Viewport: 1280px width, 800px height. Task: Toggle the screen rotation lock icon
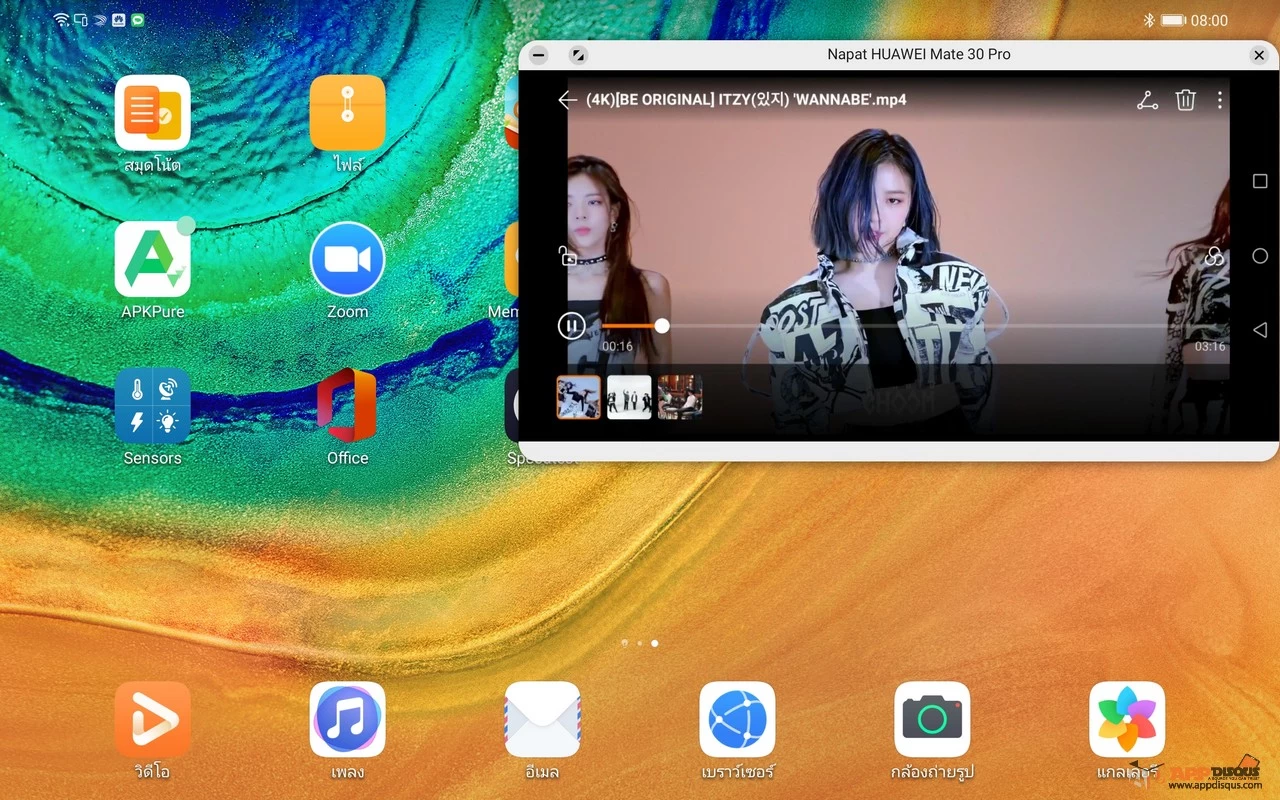(568, 257)
